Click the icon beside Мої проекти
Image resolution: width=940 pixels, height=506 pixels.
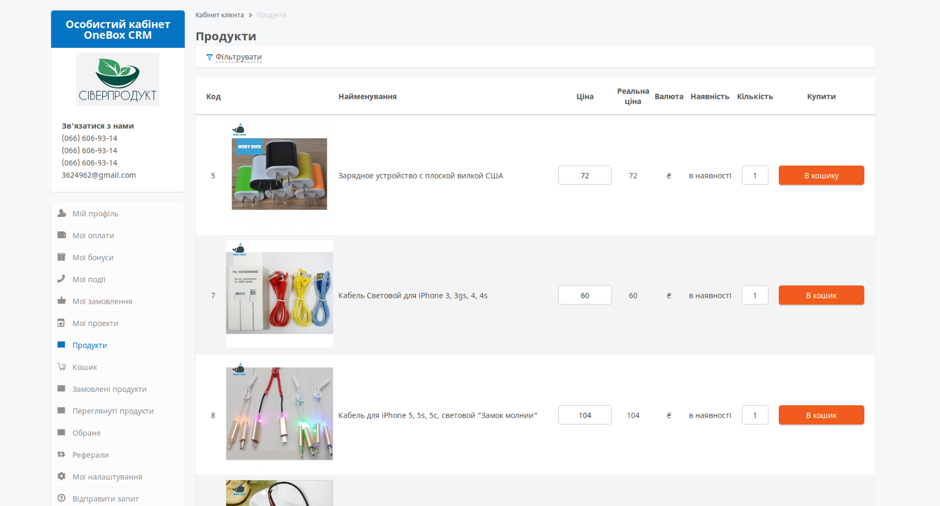61,323
